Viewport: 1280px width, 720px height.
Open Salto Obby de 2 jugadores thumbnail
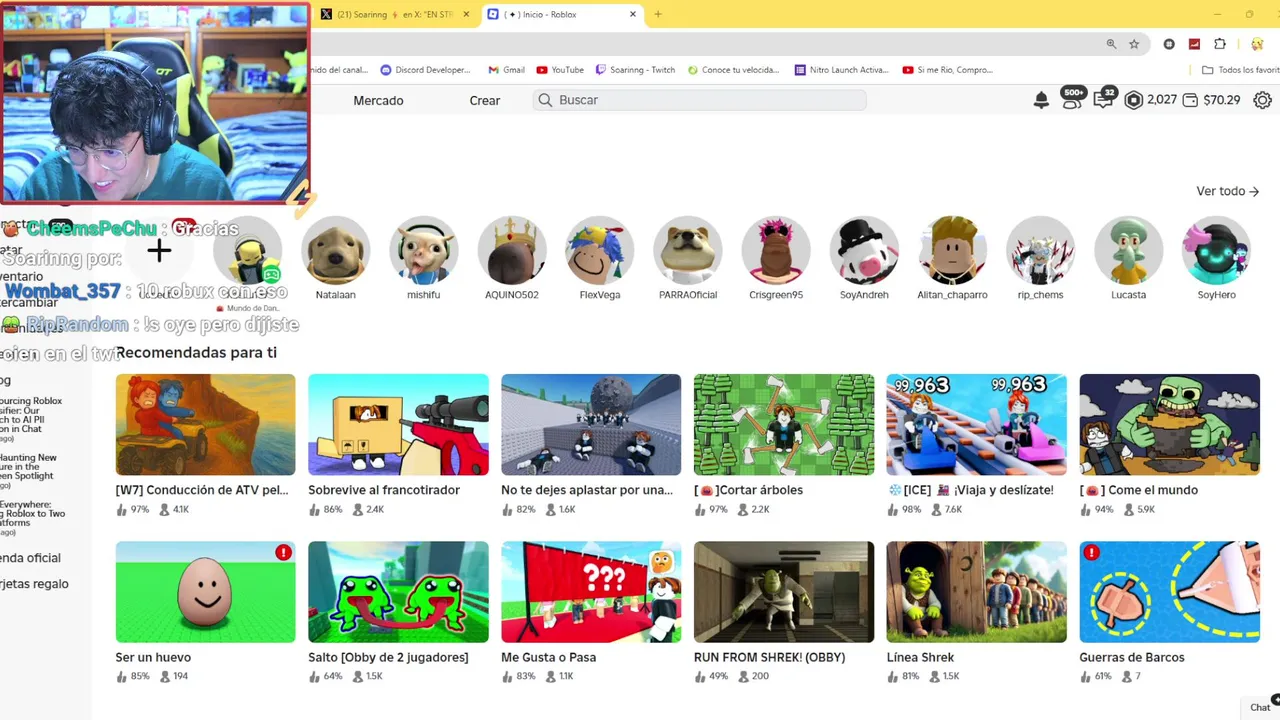(x=398, y=592)
